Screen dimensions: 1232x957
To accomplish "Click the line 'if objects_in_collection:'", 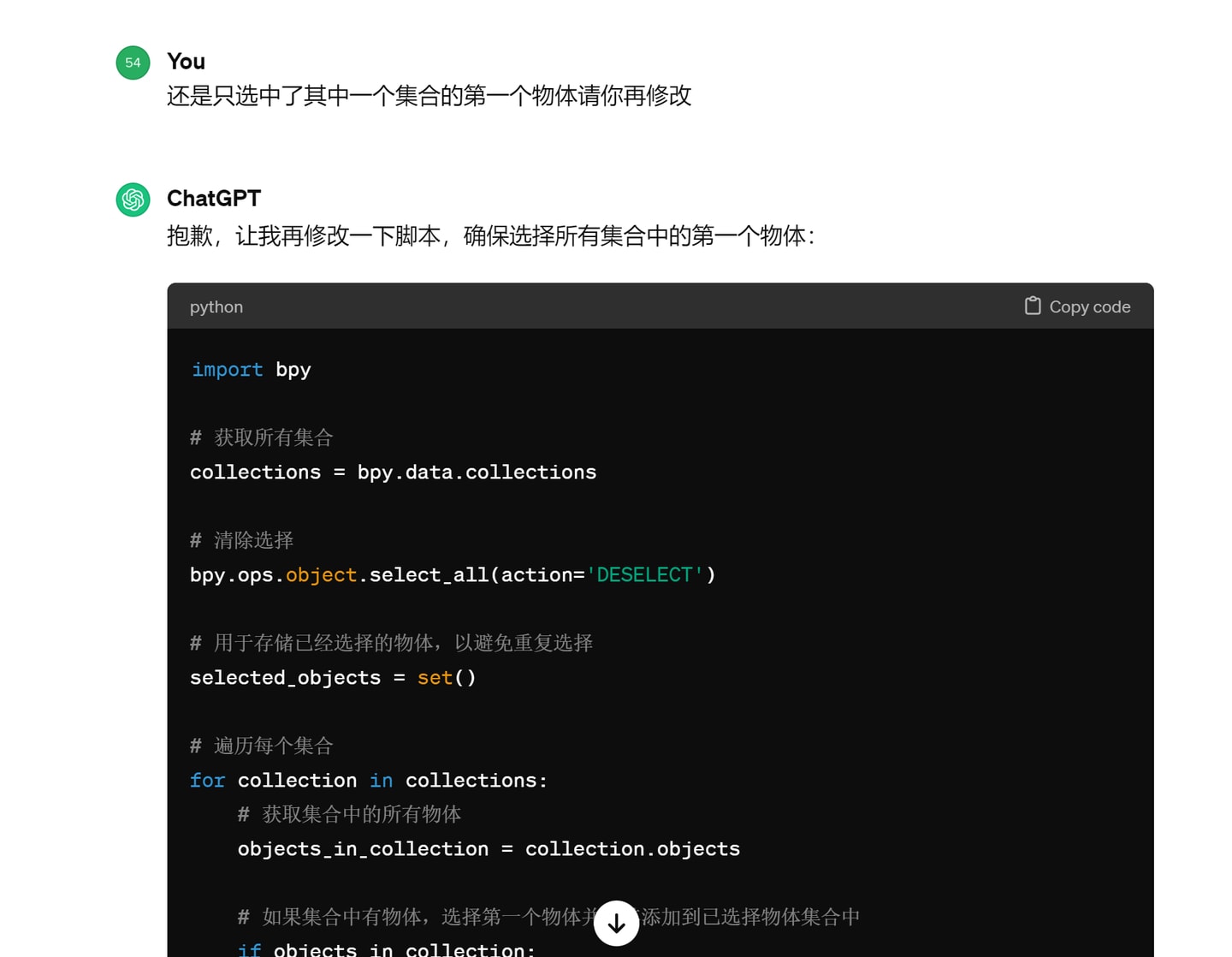I will coord(387,948).
